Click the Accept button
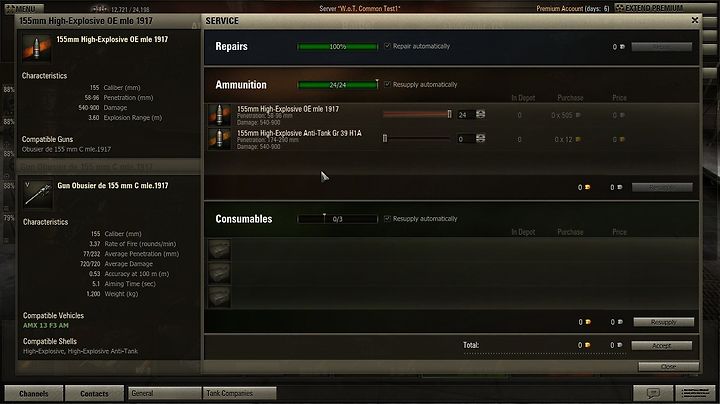This screenshot has width=720, height=404. [662, 345]
